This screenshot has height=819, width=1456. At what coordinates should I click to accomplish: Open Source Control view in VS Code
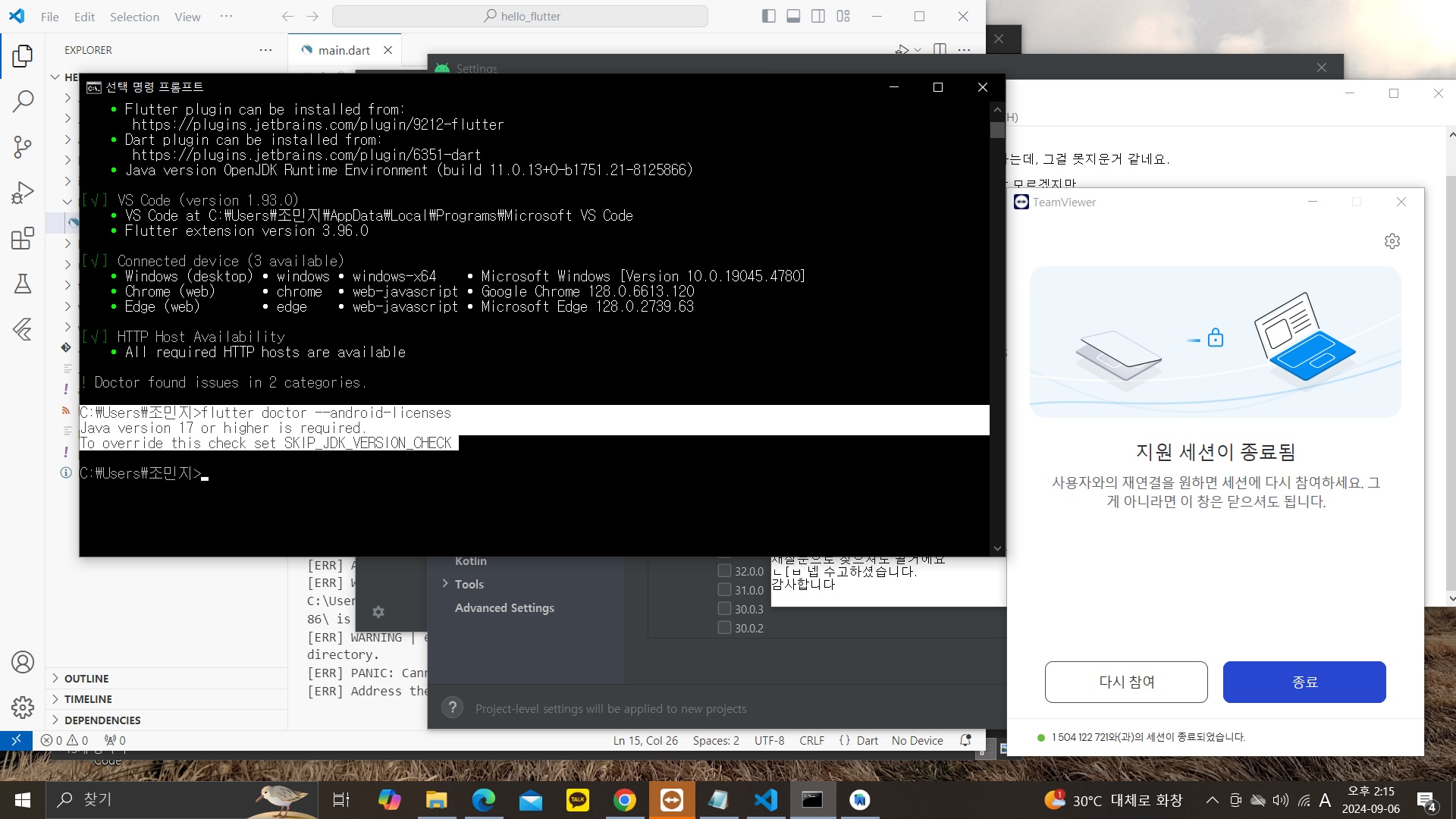pyautogui.click(x=23, y=146)
